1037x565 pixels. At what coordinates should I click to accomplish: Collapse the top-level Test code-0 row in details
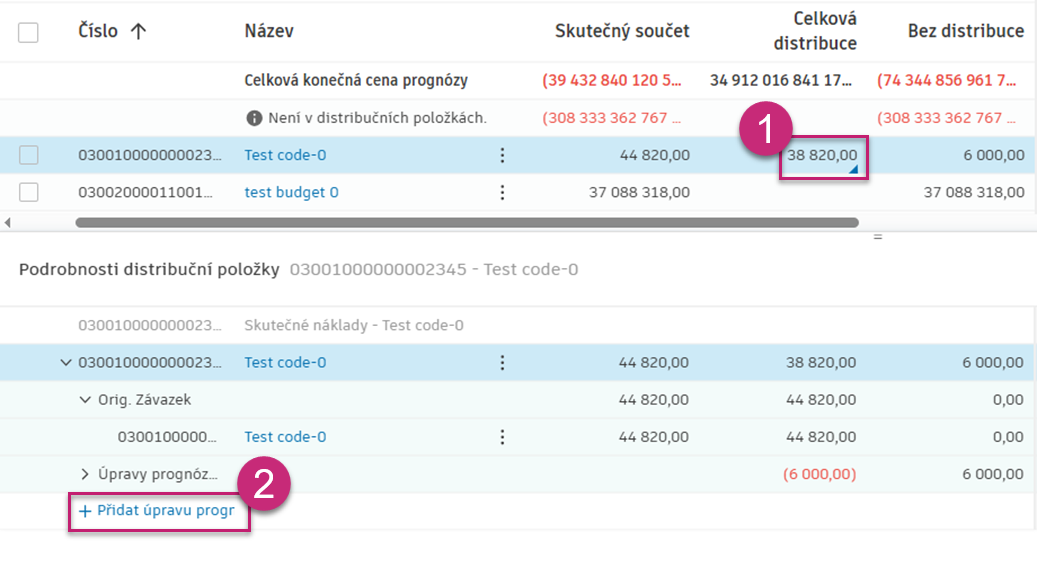(67, 363)
